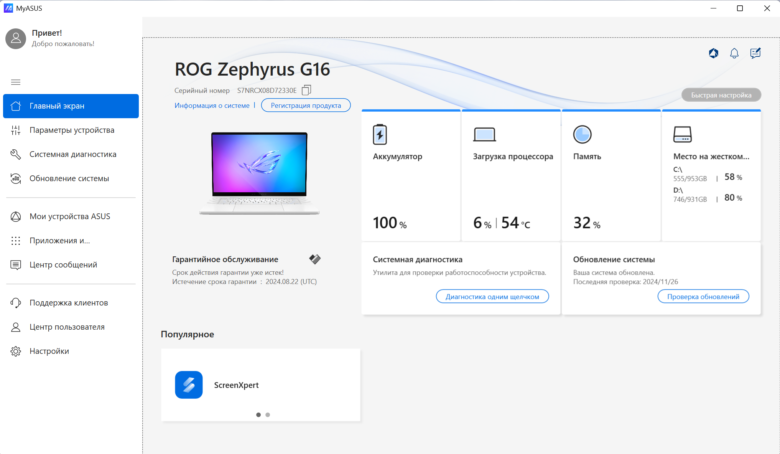Click Диагностика одним щелчком button
This screenshot has height=454, width=780.
click(492, 296)
